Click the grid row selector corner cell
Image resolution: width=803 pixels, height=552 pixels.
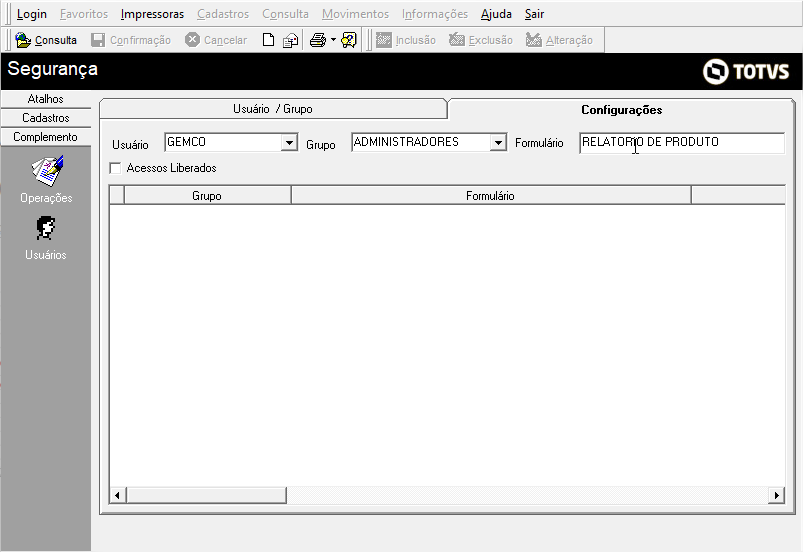tap(117, 196)
